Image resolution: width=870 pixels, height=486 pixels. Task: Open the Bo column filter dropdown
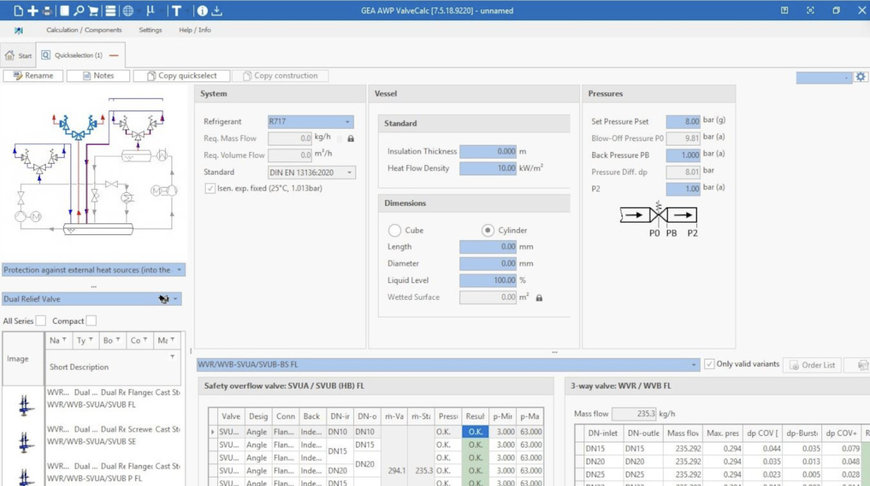(x=118, y=339)
